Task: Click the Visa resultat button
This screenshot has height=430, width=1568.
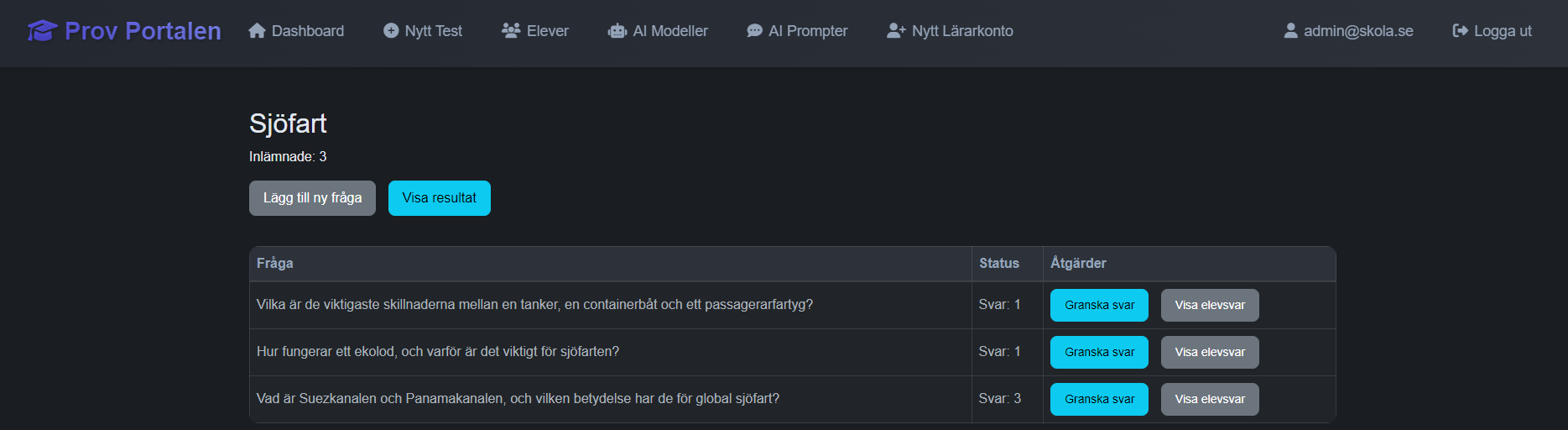Action: tap(440, 198)
